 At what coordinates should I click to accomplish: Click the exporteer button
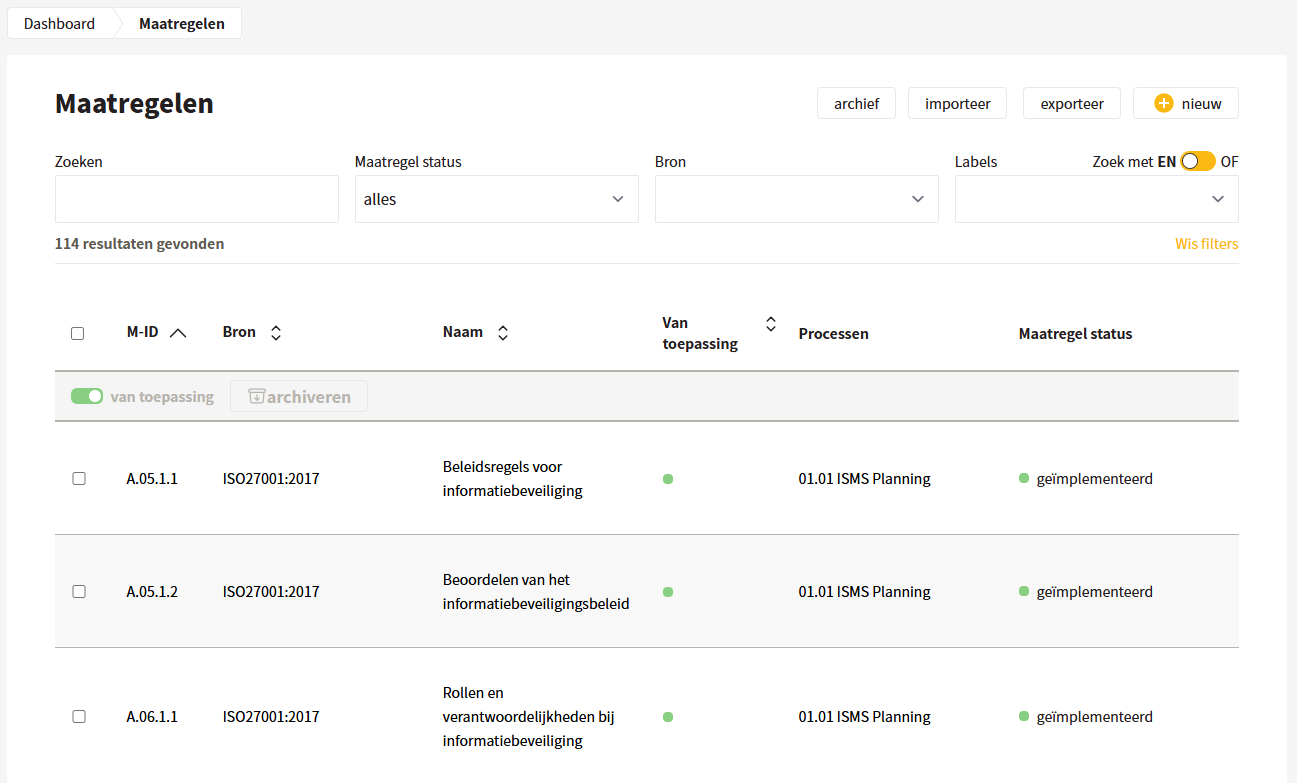pos(1072,103)
